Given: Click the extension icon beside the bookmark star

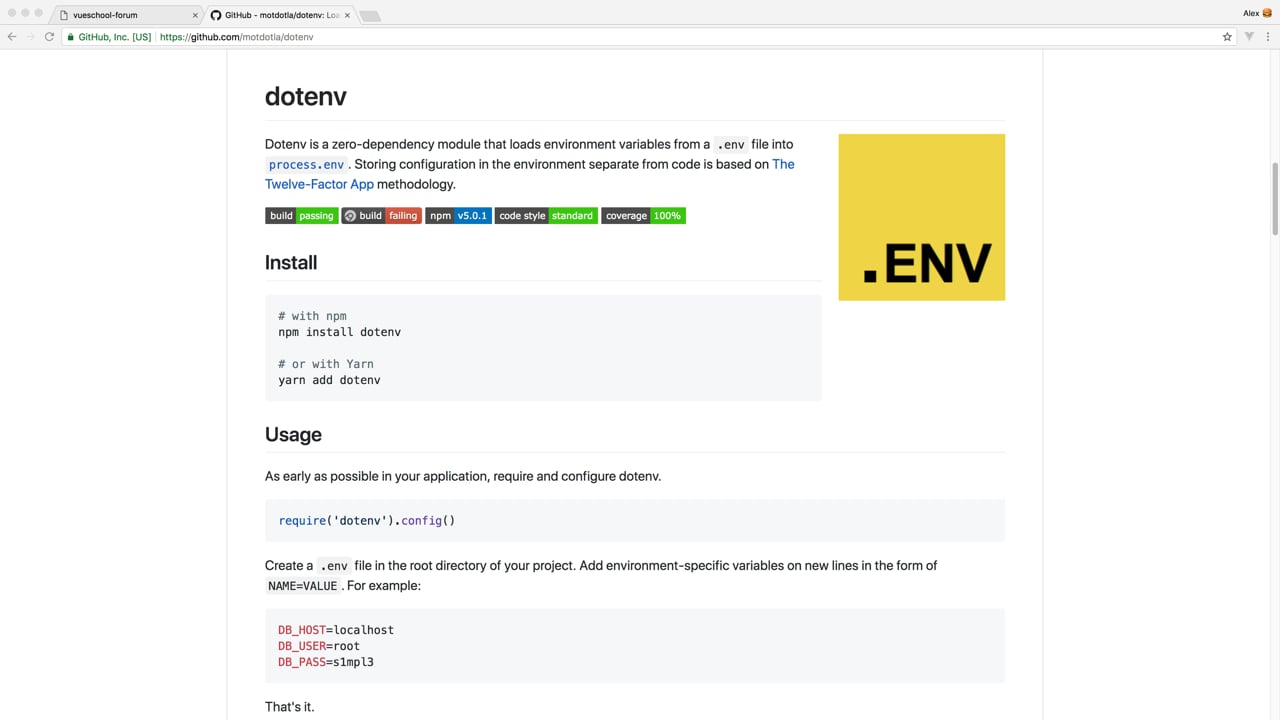Looking at the screenshot, I should 1249,36.
